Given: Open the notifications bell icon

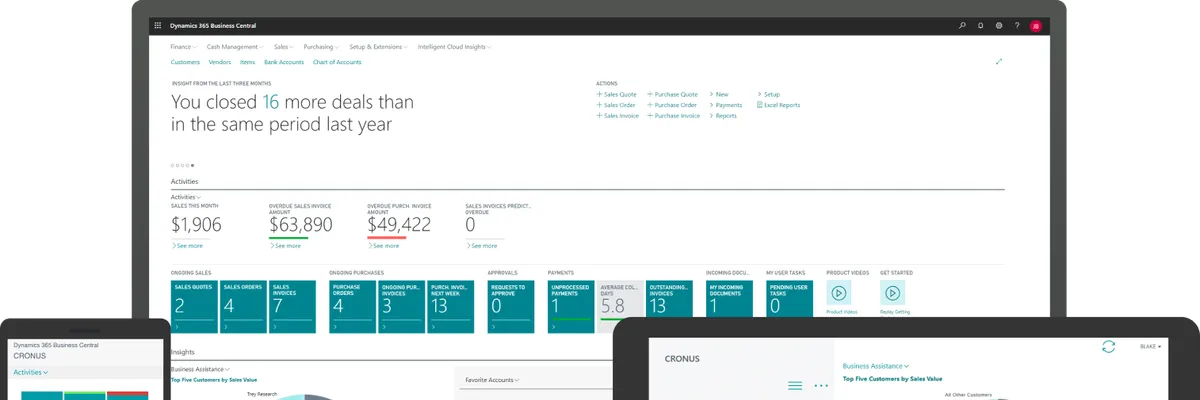Looking at the screenshot, I should pos(980,25).
